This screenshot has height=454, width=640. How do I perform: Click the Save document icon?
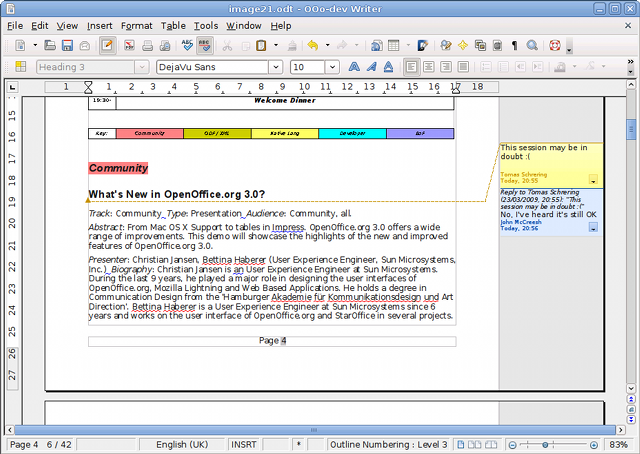66,46
